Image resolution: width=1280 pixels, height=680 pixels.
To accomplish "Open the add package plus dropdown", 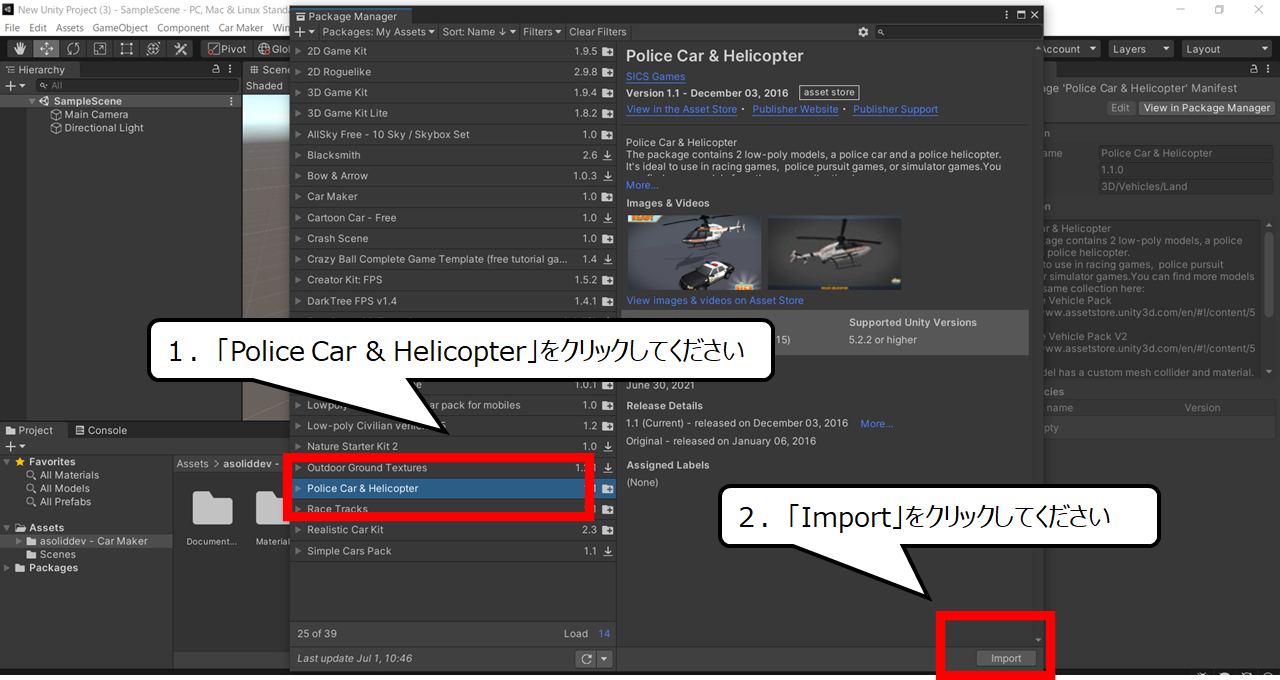I will pyautogui.click(x=305, y=32).
